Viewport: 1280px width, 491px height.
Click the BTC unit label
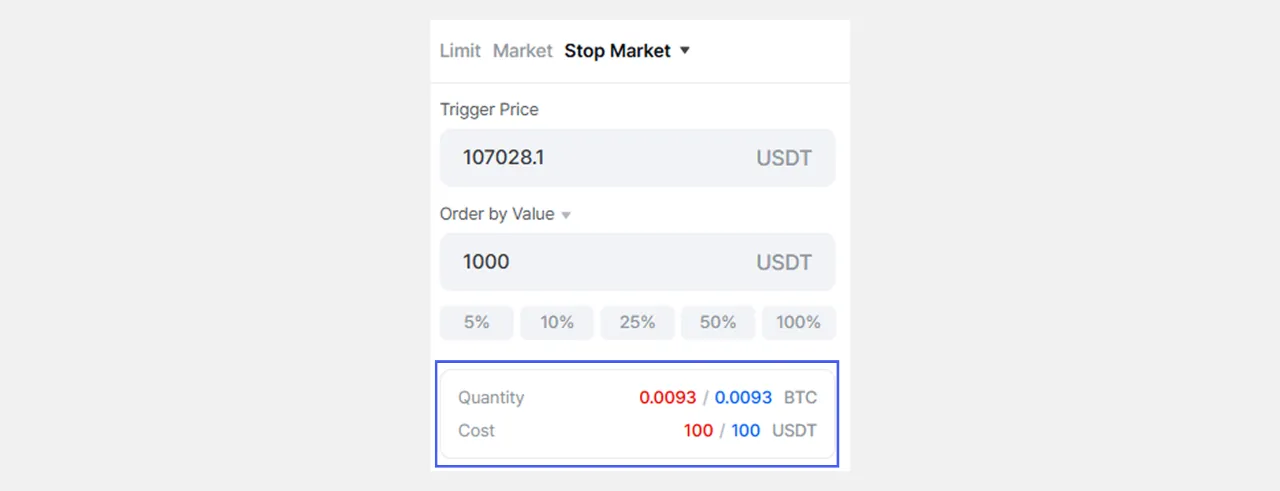(800, 398)
